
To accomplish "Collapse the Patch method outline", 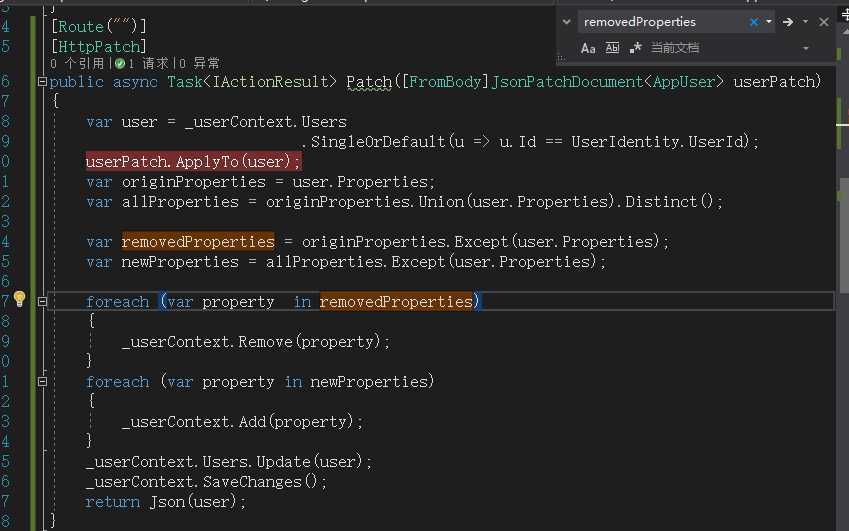I will coord(42,82).
